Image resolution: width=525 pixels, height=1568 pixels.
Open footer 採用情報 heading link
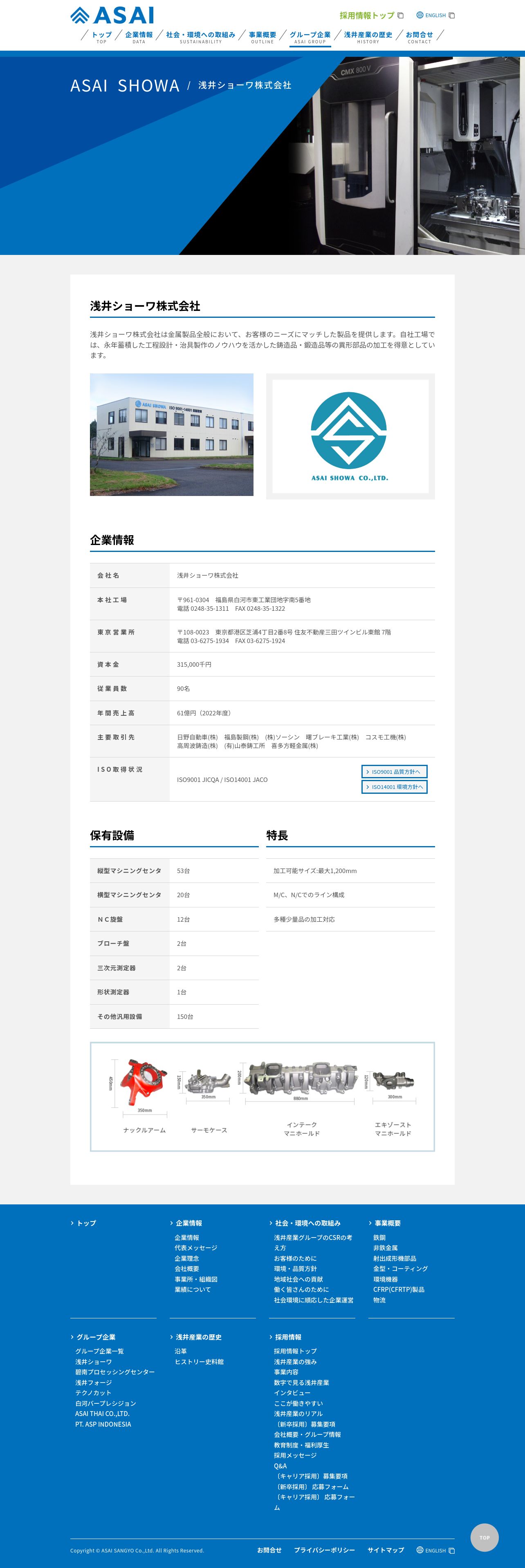tap(287, 1337)
